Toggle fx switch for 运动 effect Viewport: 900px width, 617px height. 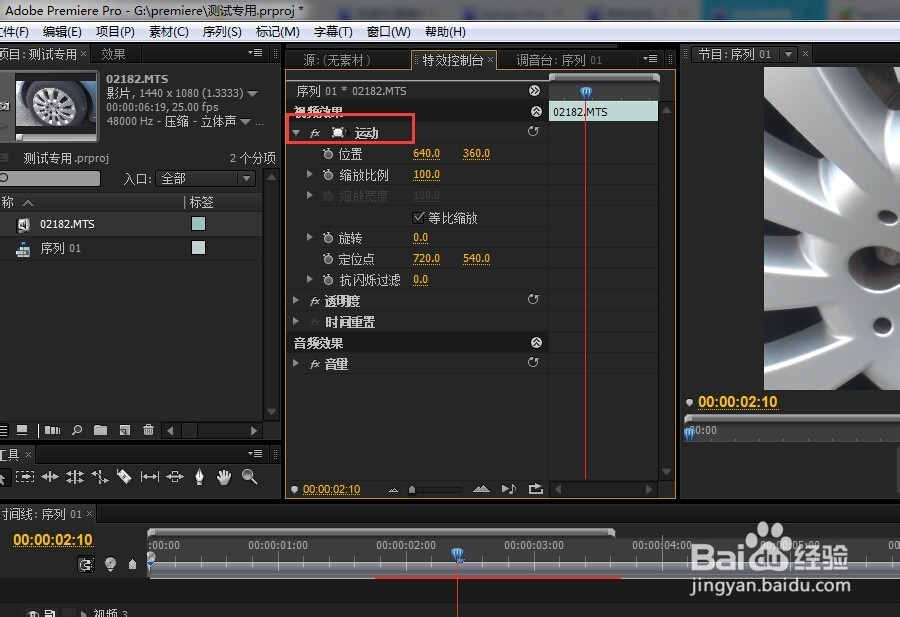click(315, 133)
